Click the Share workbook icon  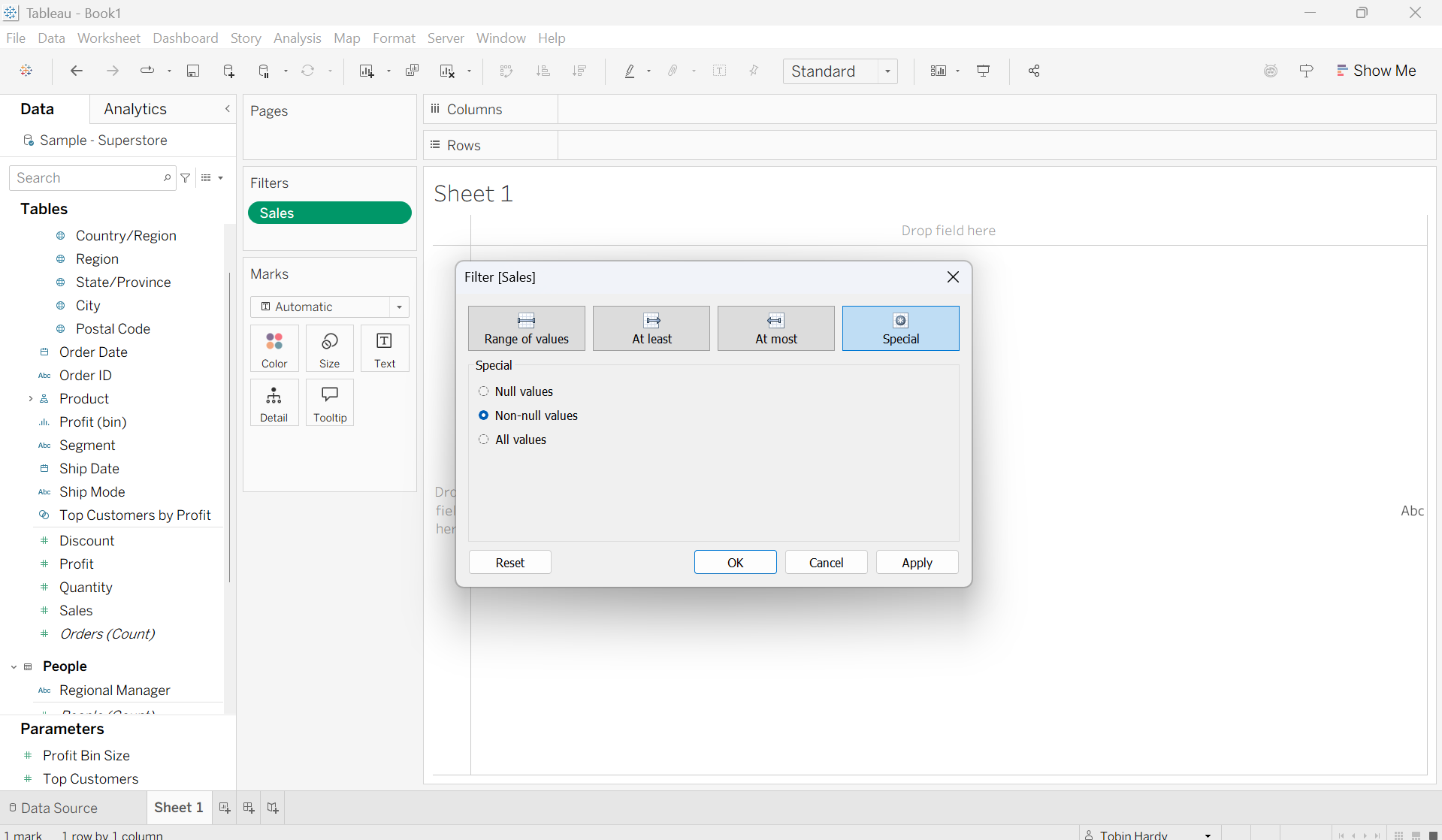point(1034,71)
